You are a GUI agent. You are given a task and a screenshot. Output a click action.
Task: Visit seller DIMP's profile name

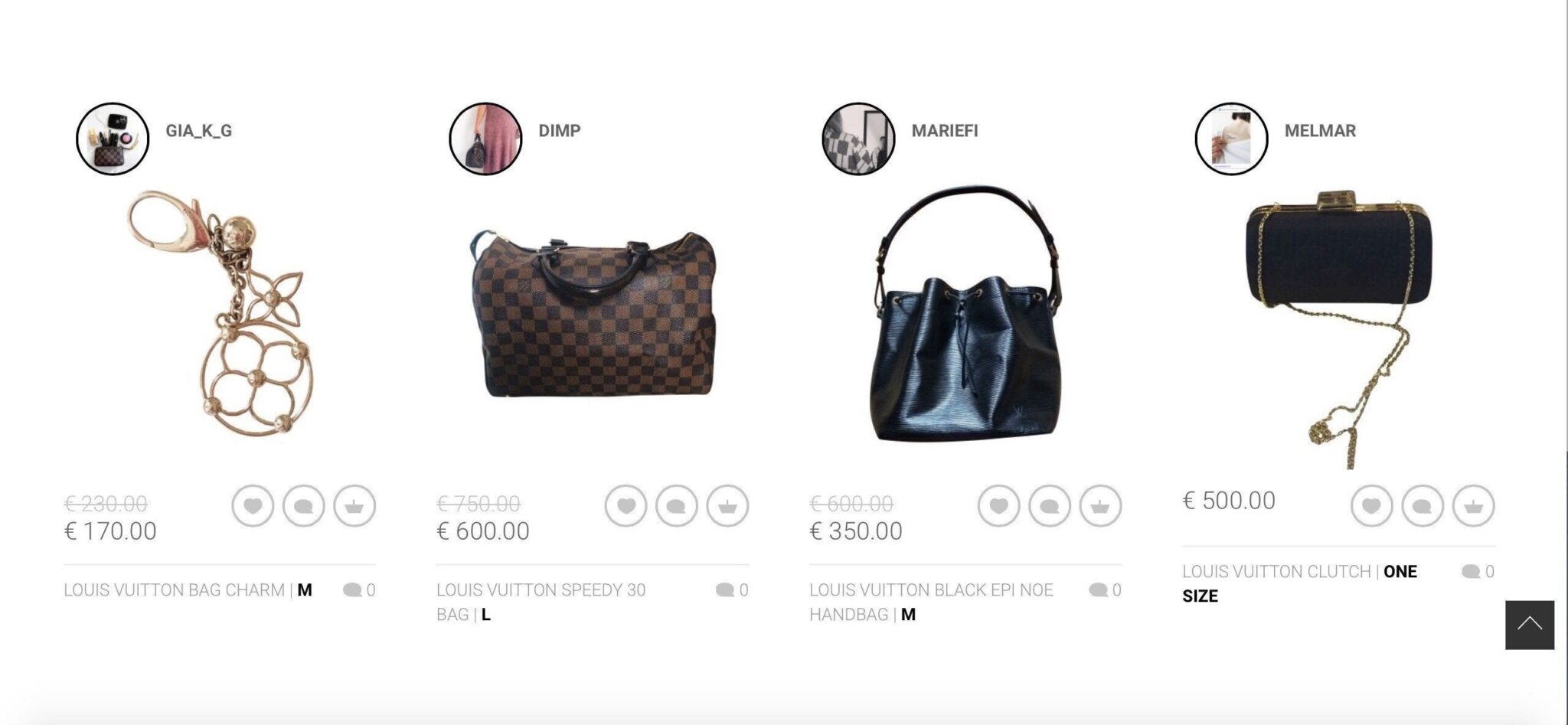[559, 131]
